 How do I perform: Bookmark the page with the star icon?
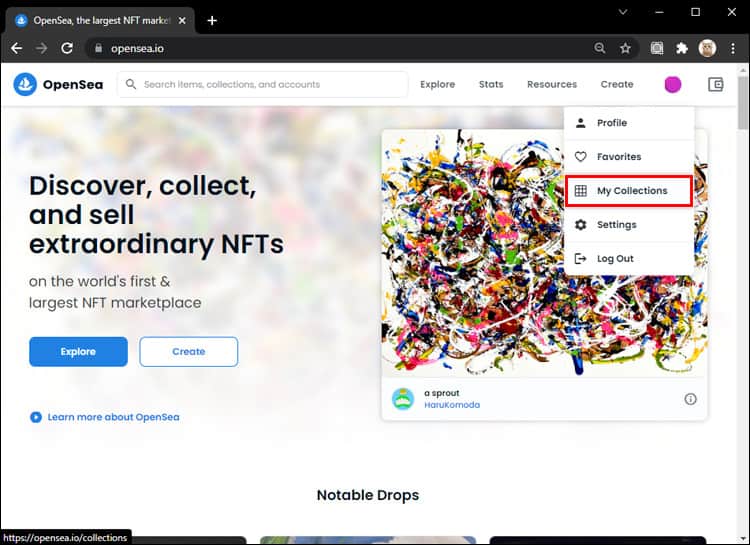[625, 48]
